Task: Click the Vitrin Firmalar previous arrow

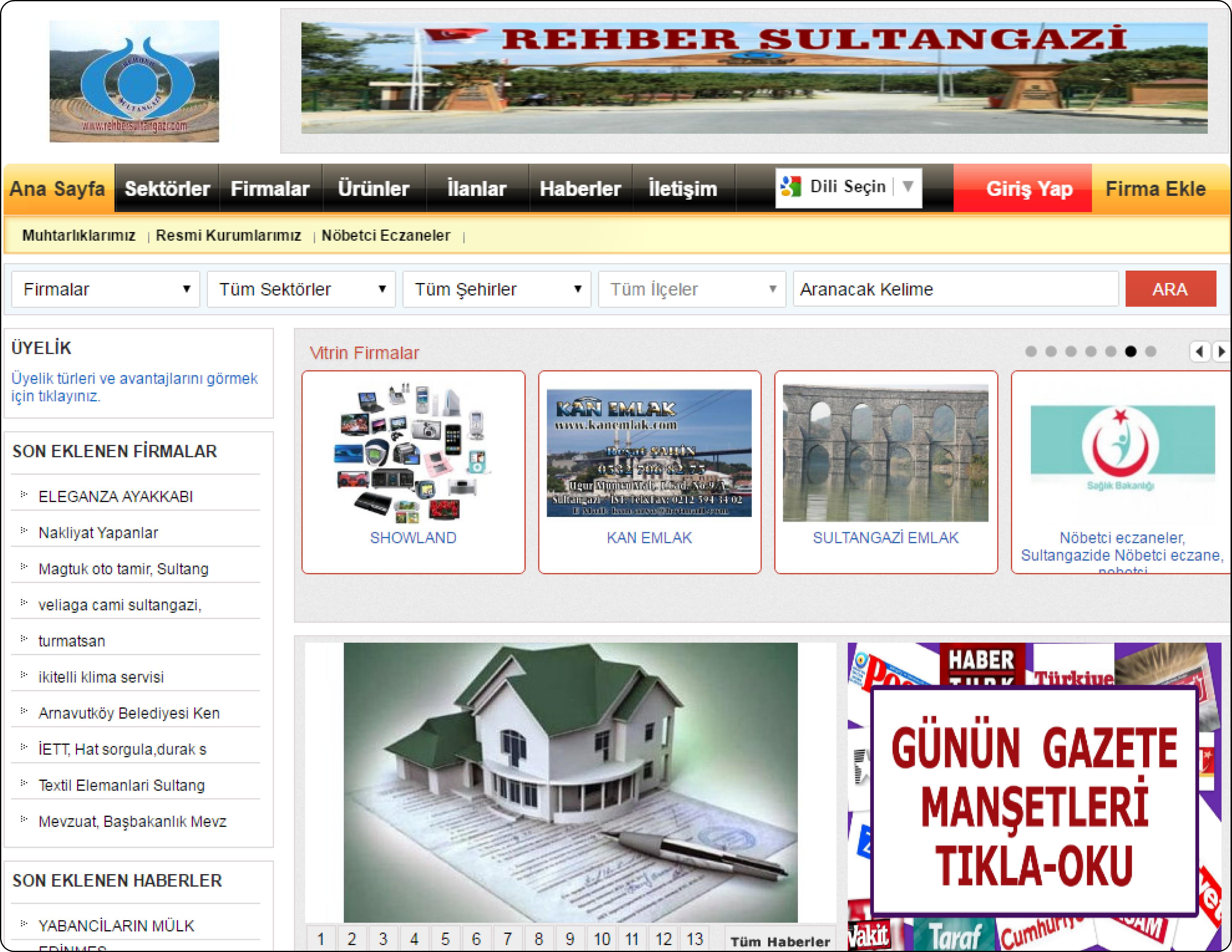Action: coord(1199,352)
